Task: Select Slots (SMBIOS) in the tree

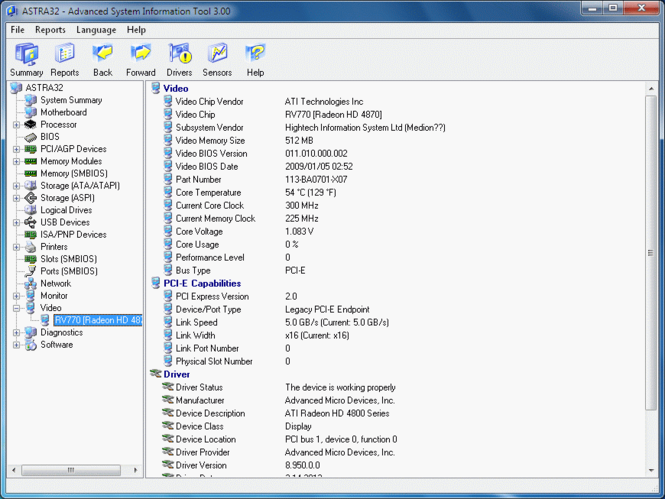Action: [69, 259]
